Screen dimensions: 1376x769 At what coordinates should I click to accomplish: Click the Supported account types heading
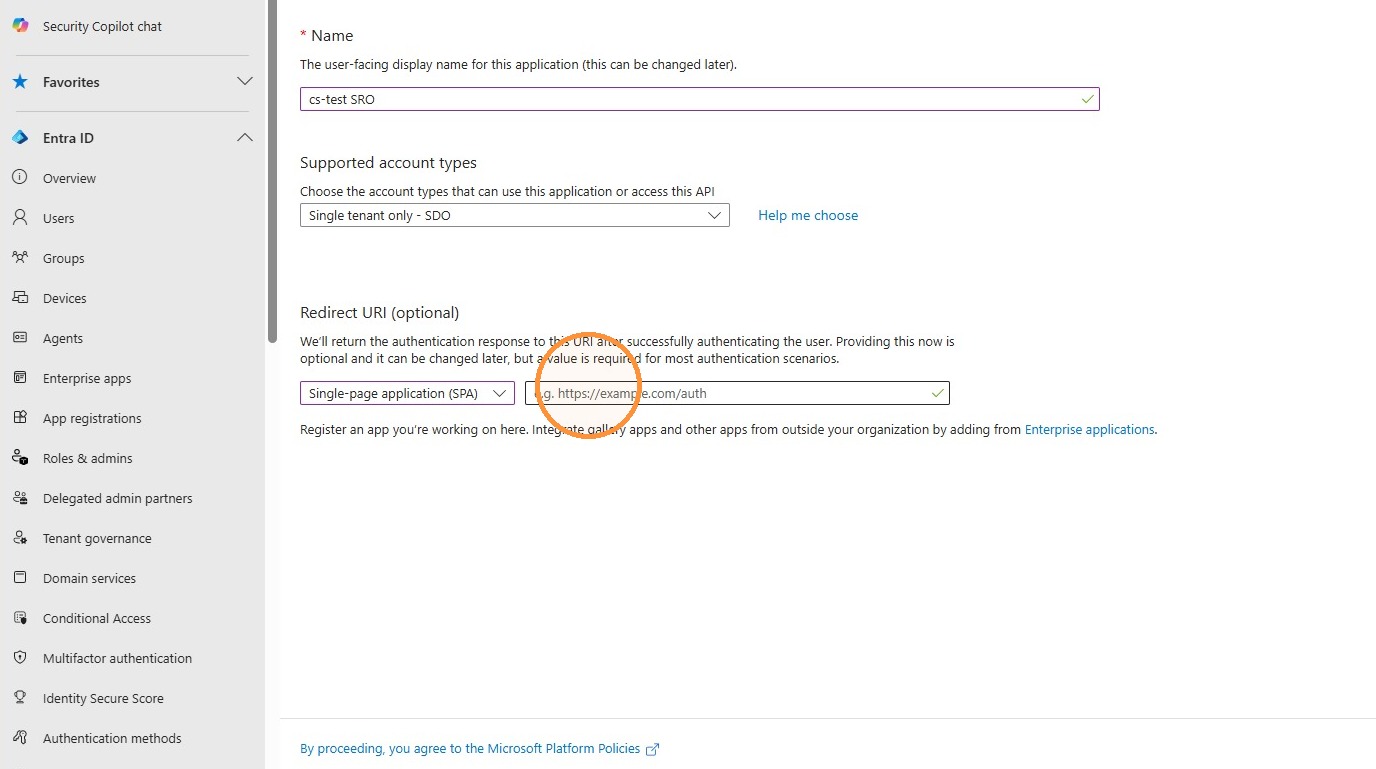point(388,162)
